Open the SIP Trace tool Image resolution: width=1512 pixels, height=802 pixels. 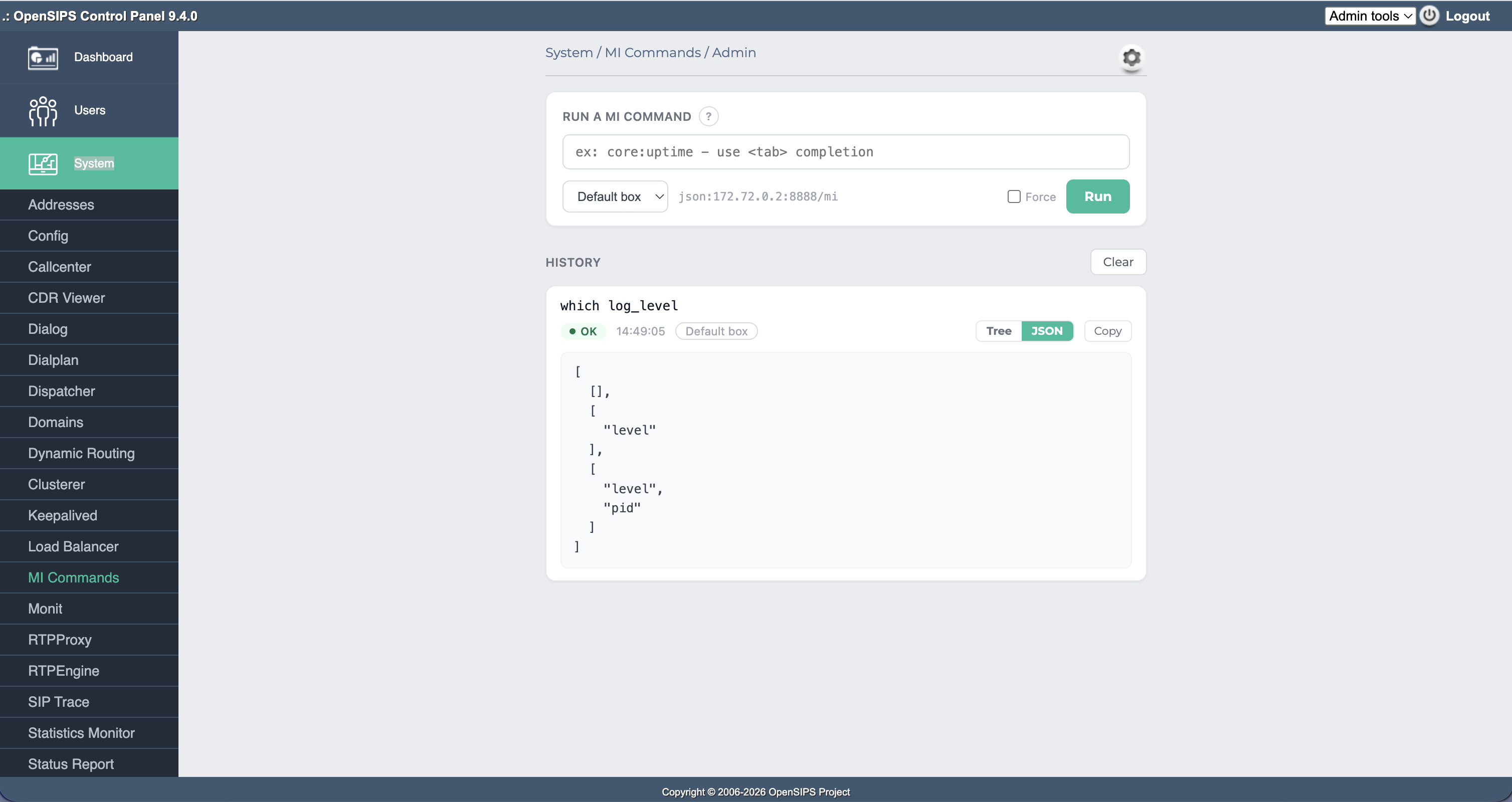pos(89,702)
